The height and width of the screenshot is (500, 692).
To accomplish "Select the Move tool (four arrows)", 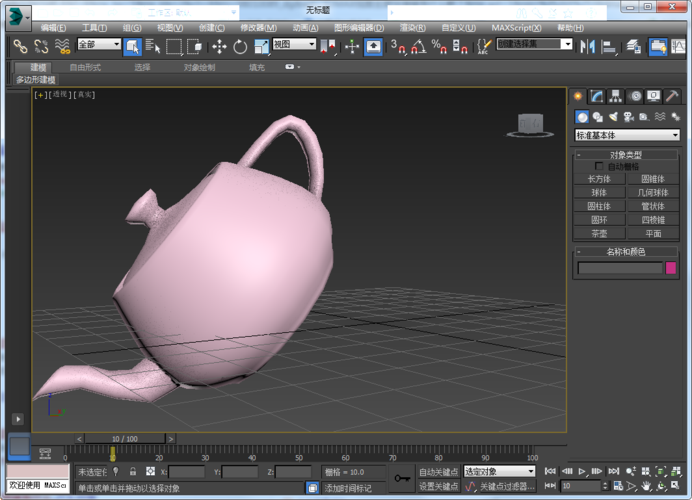I will pyautogui.click(x=219, y=46).
